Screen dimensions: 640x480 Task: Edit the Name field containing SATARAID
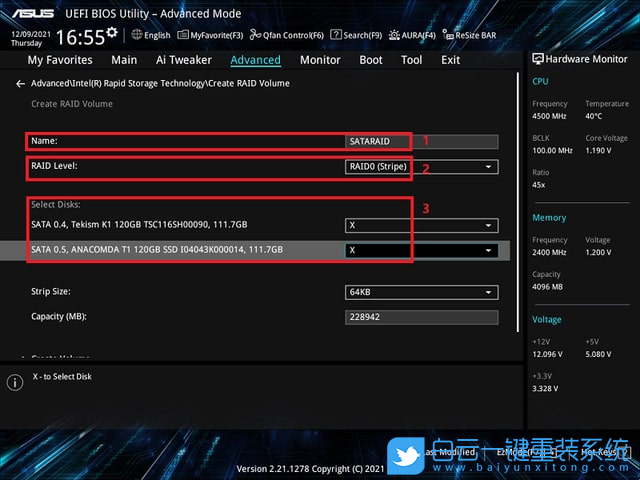pyautogui.click(x=422, y=141)
